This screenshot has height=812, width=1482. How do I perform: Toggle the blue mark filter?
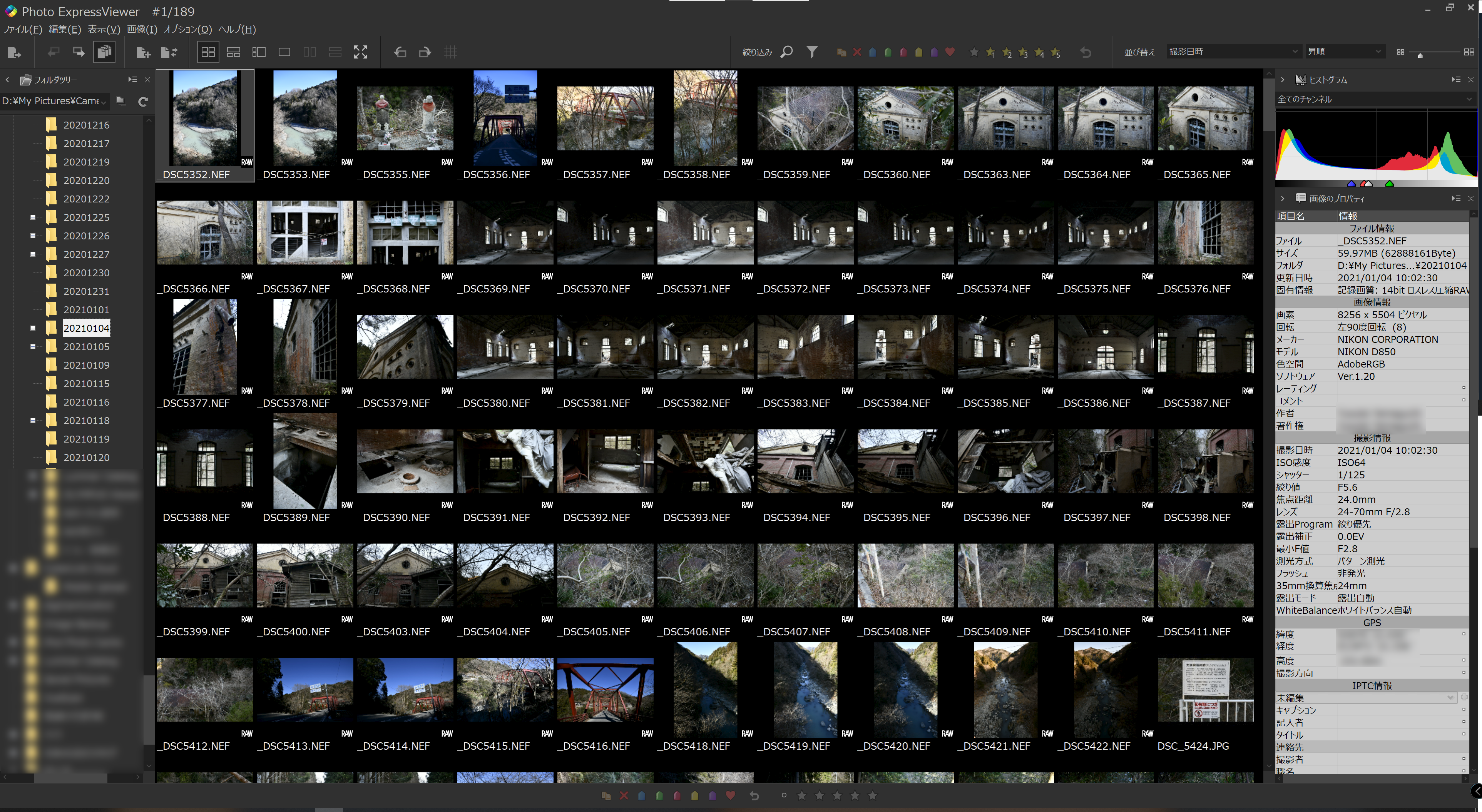pos(873,52)
